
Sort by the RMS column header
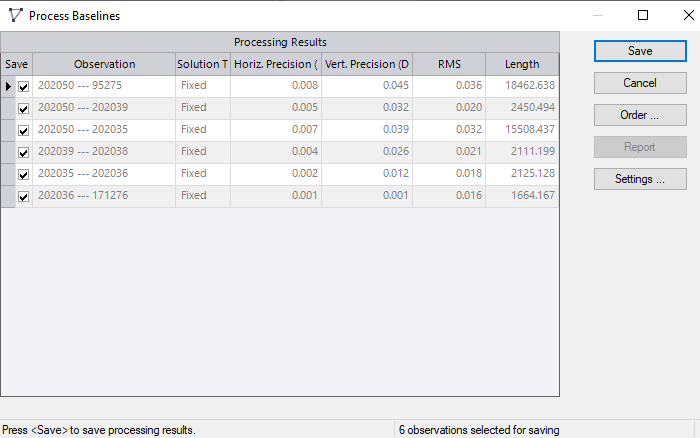[x=449, y=64]
